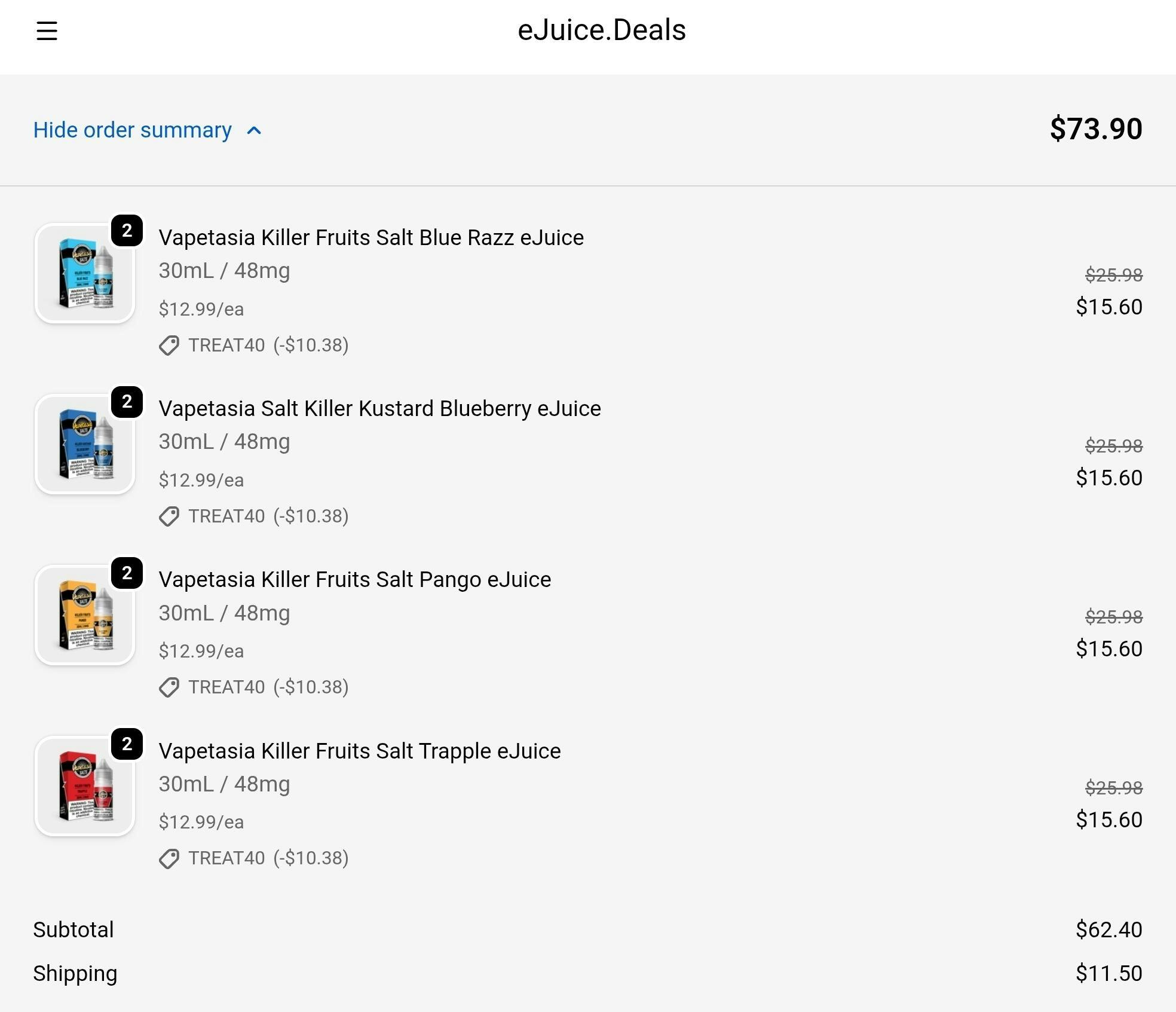1176x1012 pixels.
Task: Click Vapetasia Killer Fruits Salt Pango title
Action: pyautogui.click(x=354, y=579)
